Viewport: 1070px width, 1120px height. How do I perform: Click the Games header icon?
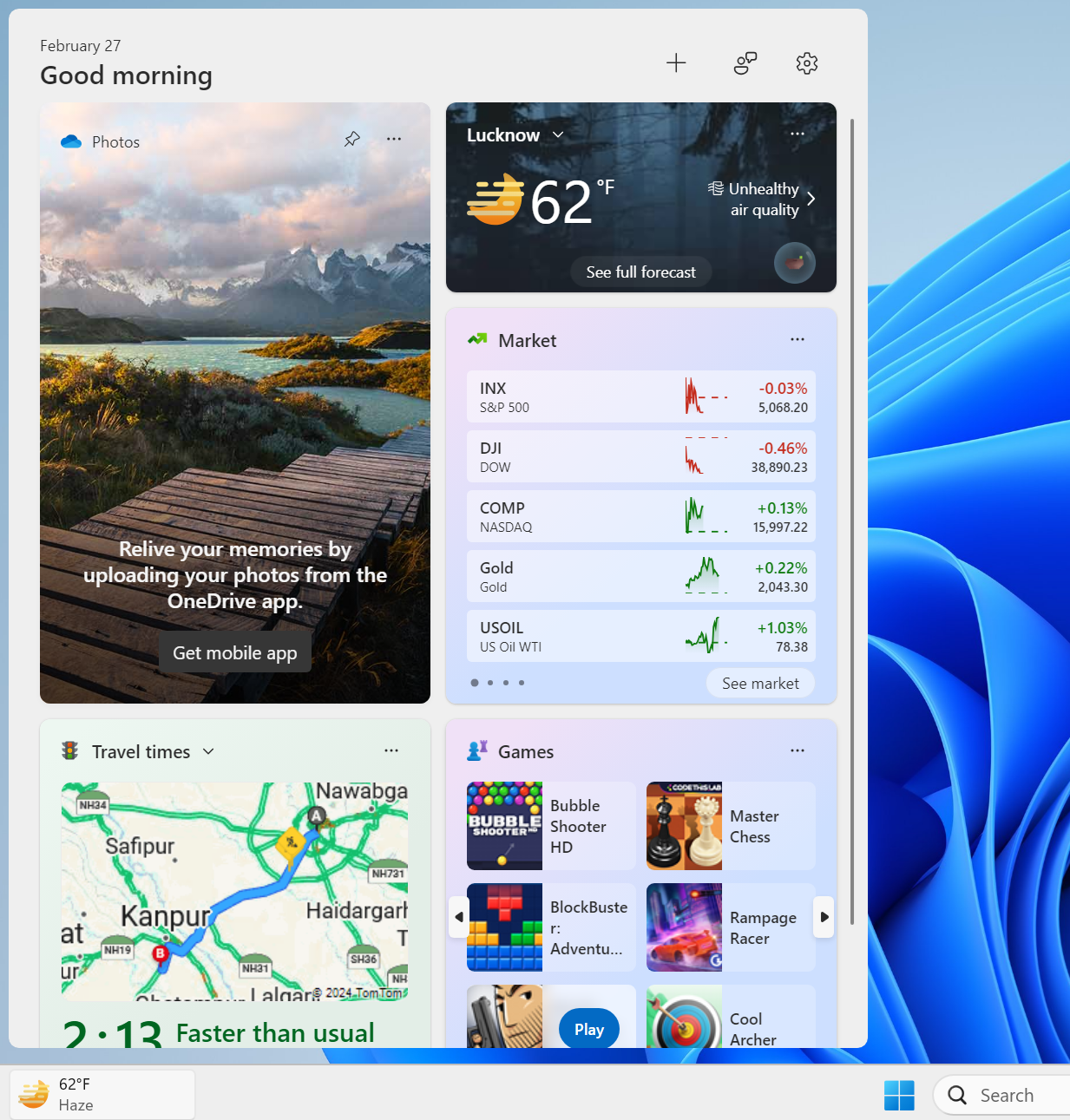click(x=477, y=750)
